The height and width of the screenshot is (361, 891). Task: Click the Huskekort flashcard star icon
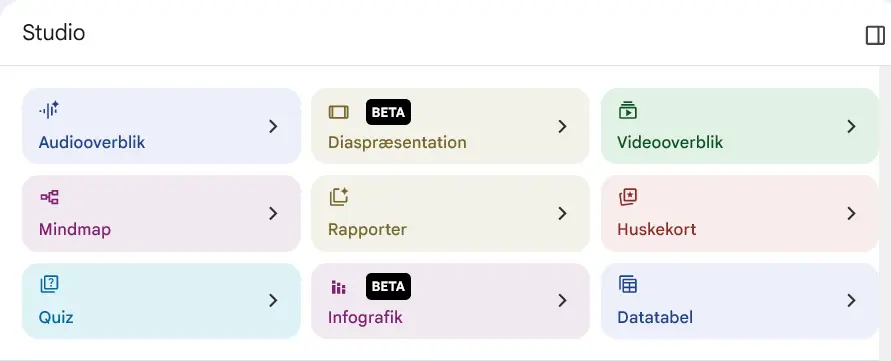(628, 197)
